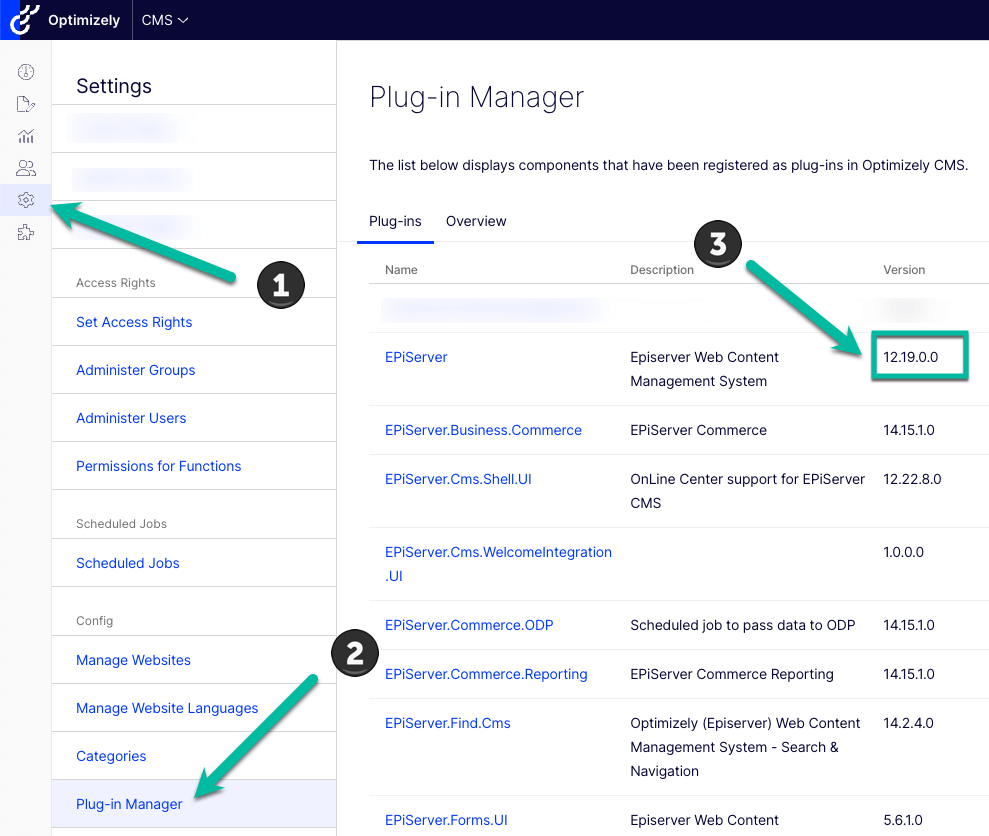Open the reports chart icon in sidebar
The width and height of the screenshot is (989, 836).
pyautogui.click(x=26, y=136)
